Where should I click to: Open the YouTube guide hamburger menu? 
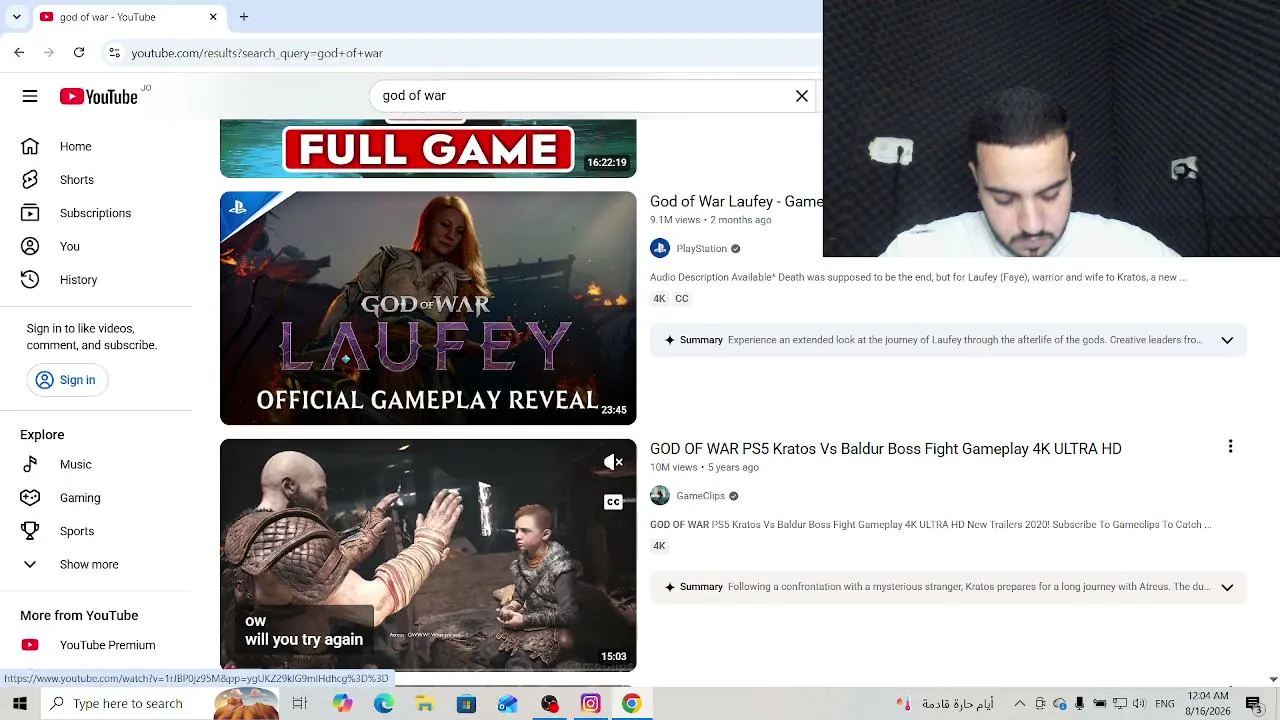click(x=30, y=96)
